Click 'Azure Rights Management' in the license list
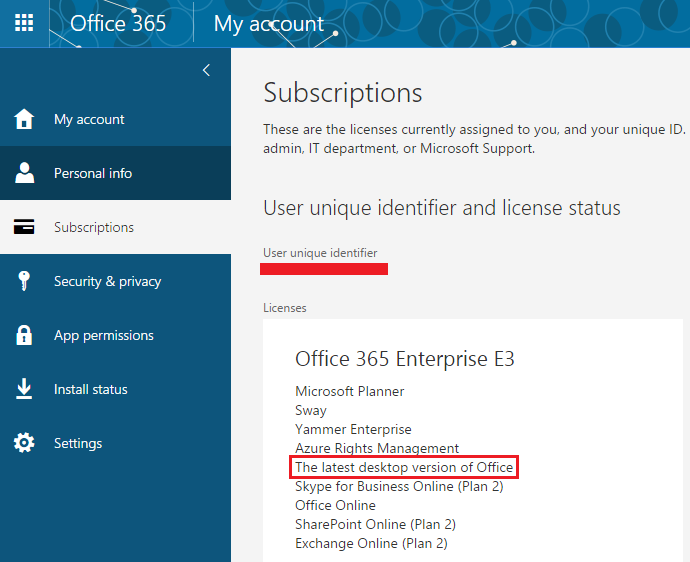This screenshot has height=562, width=690. click(377, 448)
